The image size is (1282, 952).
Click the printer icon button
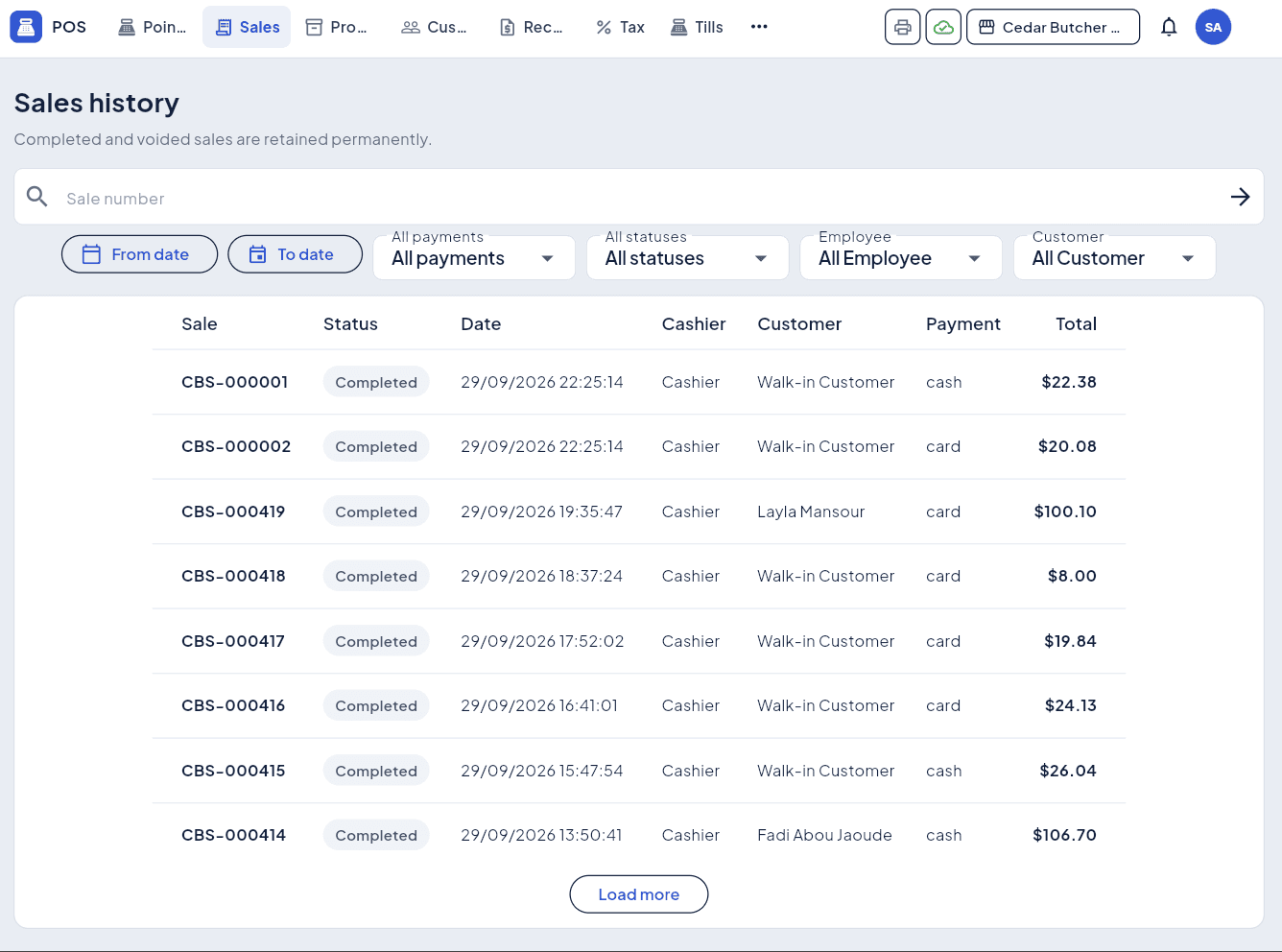[x=903, y=27]
